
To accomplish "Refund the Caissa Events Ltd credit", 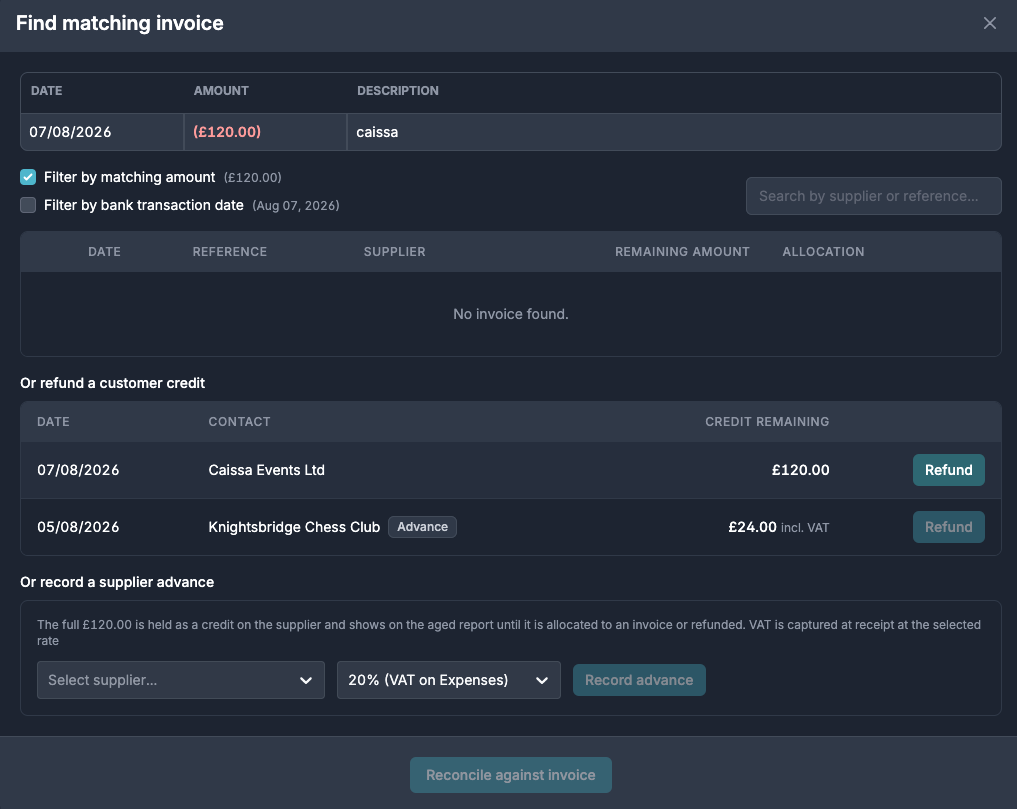I will (948, 470).
